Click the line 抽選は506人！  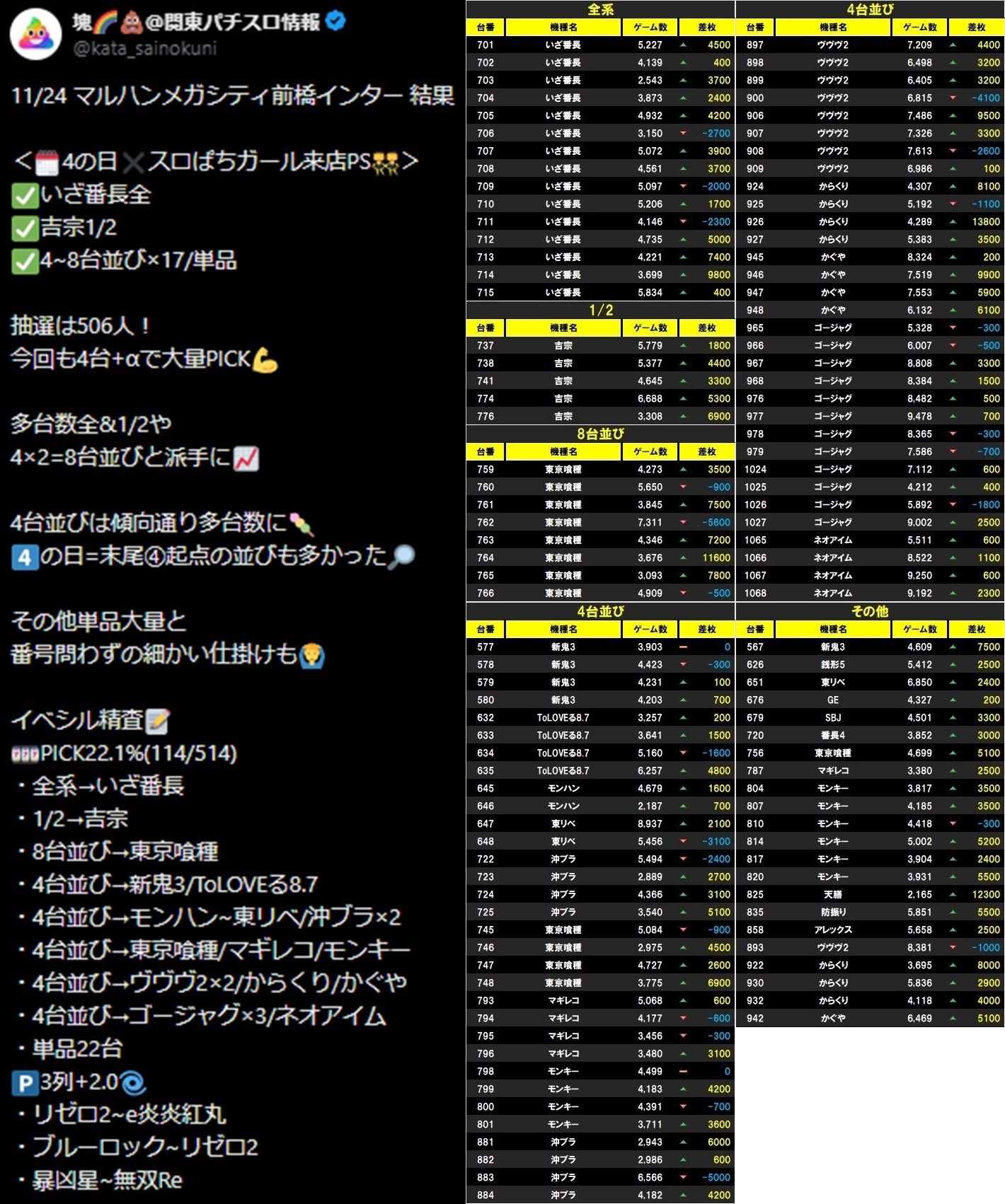click(x=81, y=326)
